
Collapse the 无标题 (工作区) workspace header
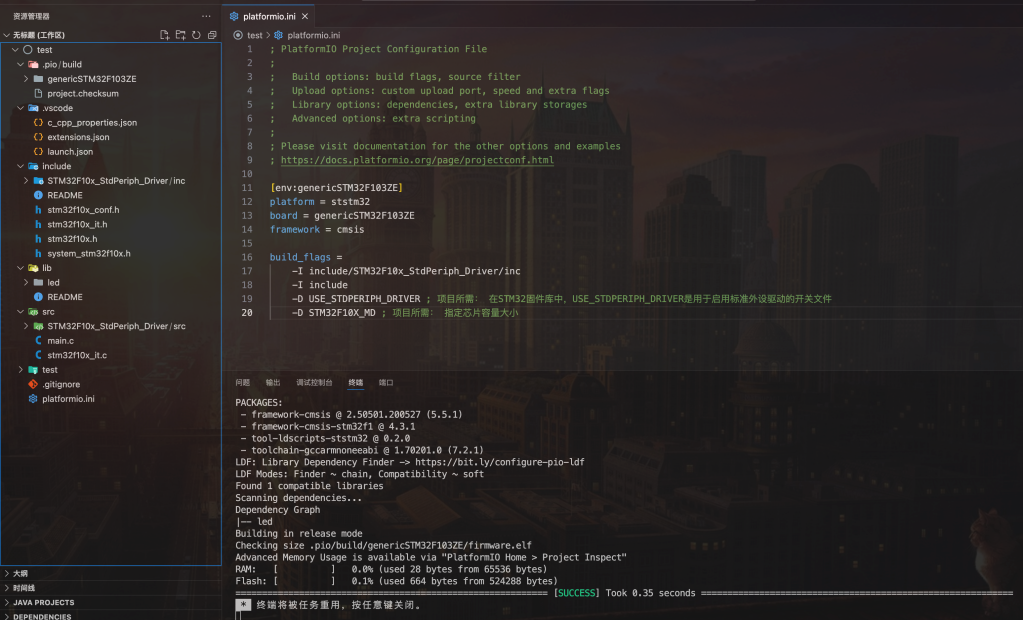pyautogui.click(x=38, y=35)
